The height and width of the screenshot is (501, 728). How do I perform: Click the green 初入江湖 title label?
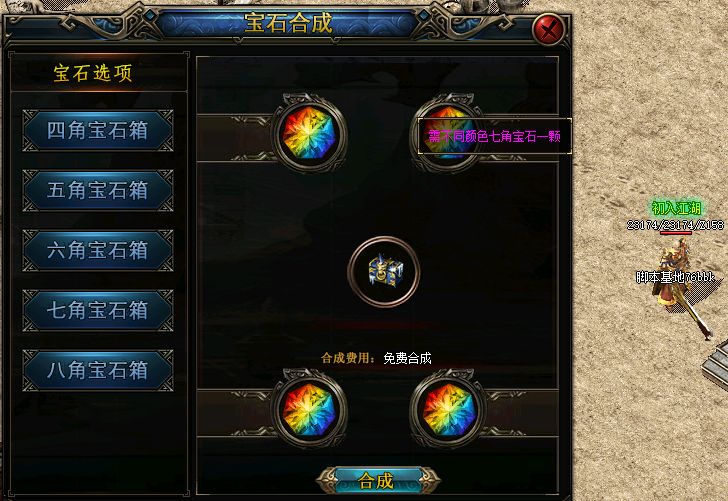(x=676, y=208)
